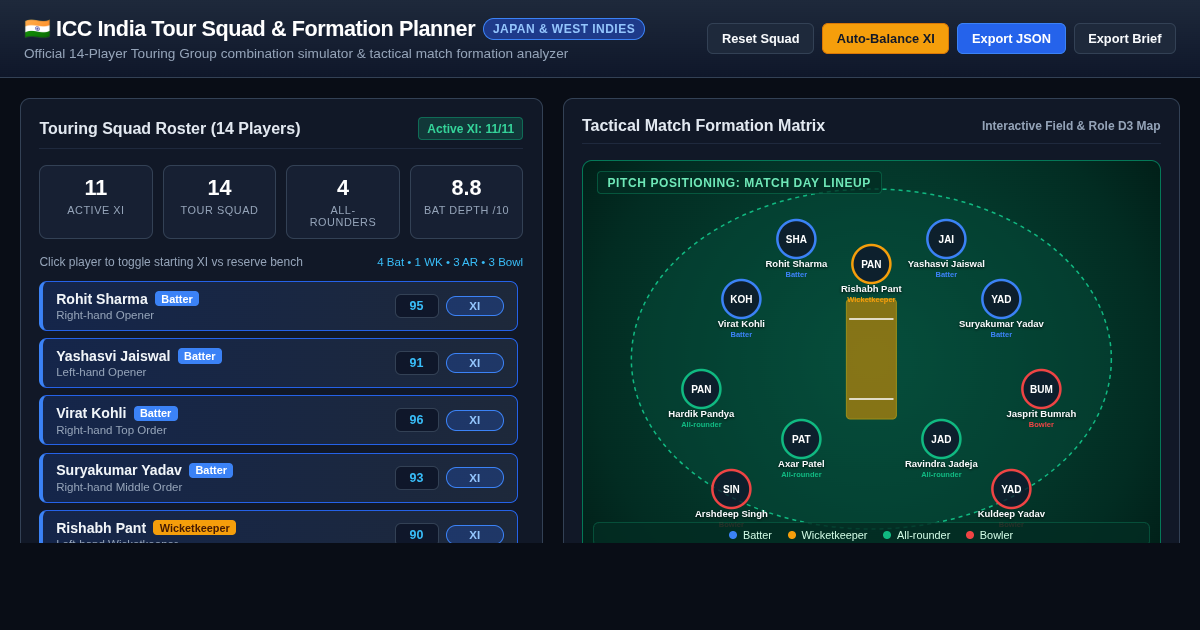Image resolution: width=1200 pixels, height=630 pixels.
Task: Select Arshdeep Singh SIN bowler node
Action: click(731, 489)
